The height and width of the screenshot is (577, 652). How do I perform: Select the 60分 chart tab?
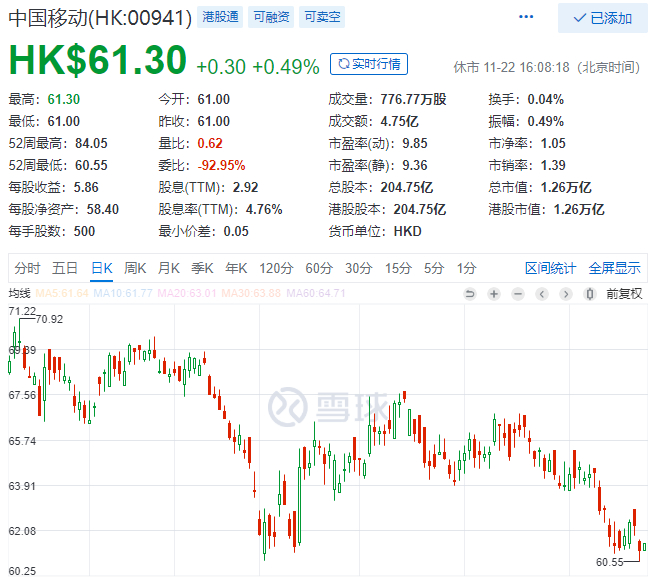[x=319, y=268]
